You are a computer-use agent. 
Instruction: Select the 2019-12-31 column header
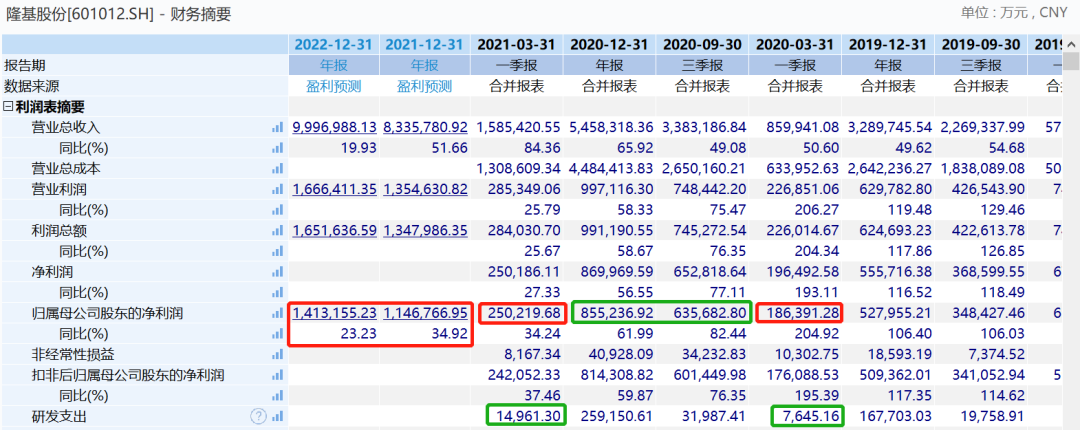(888, 45)
